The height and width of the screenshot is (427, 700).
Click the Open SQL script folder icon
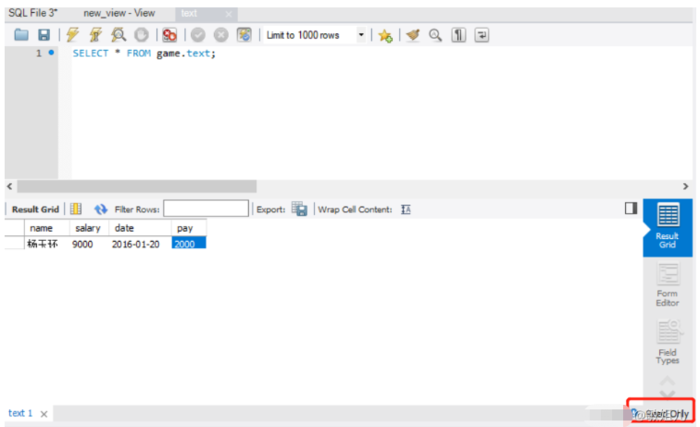21,35
